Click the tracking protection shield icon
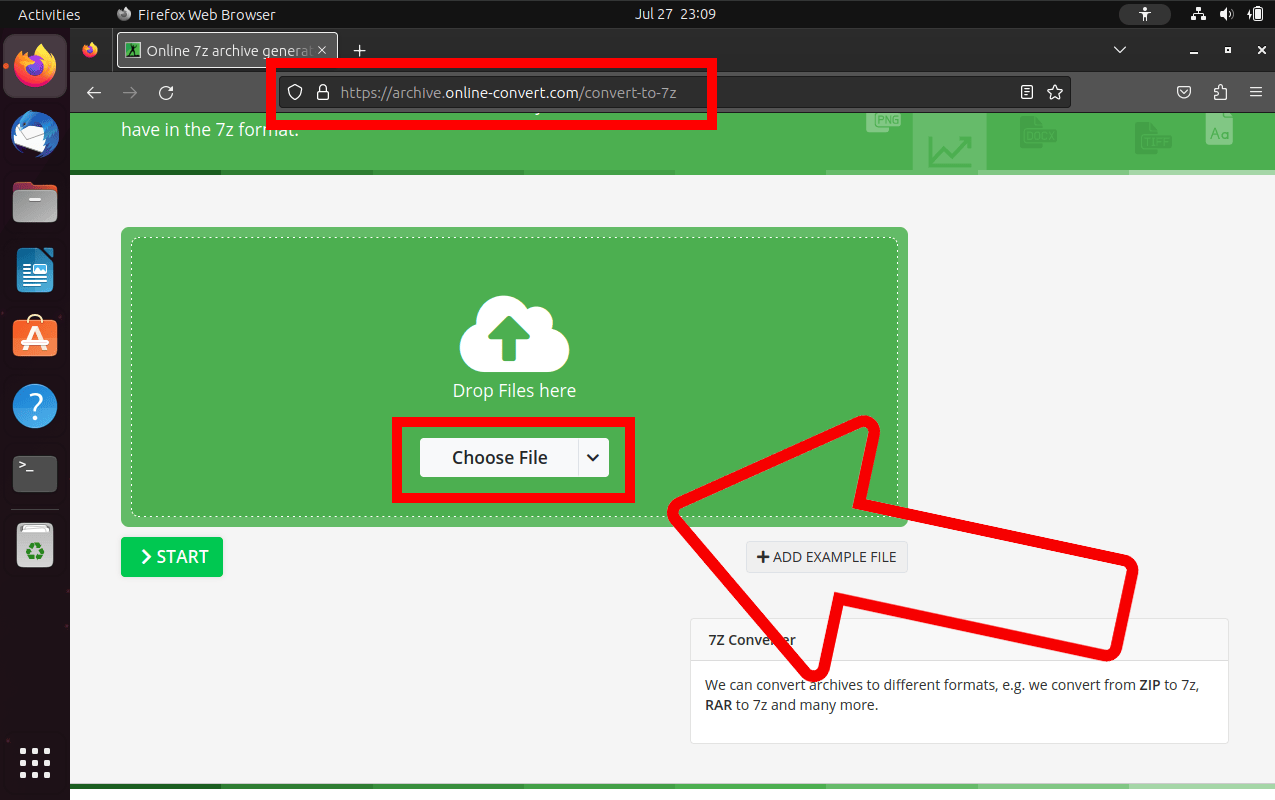 [x=294, y=91]
